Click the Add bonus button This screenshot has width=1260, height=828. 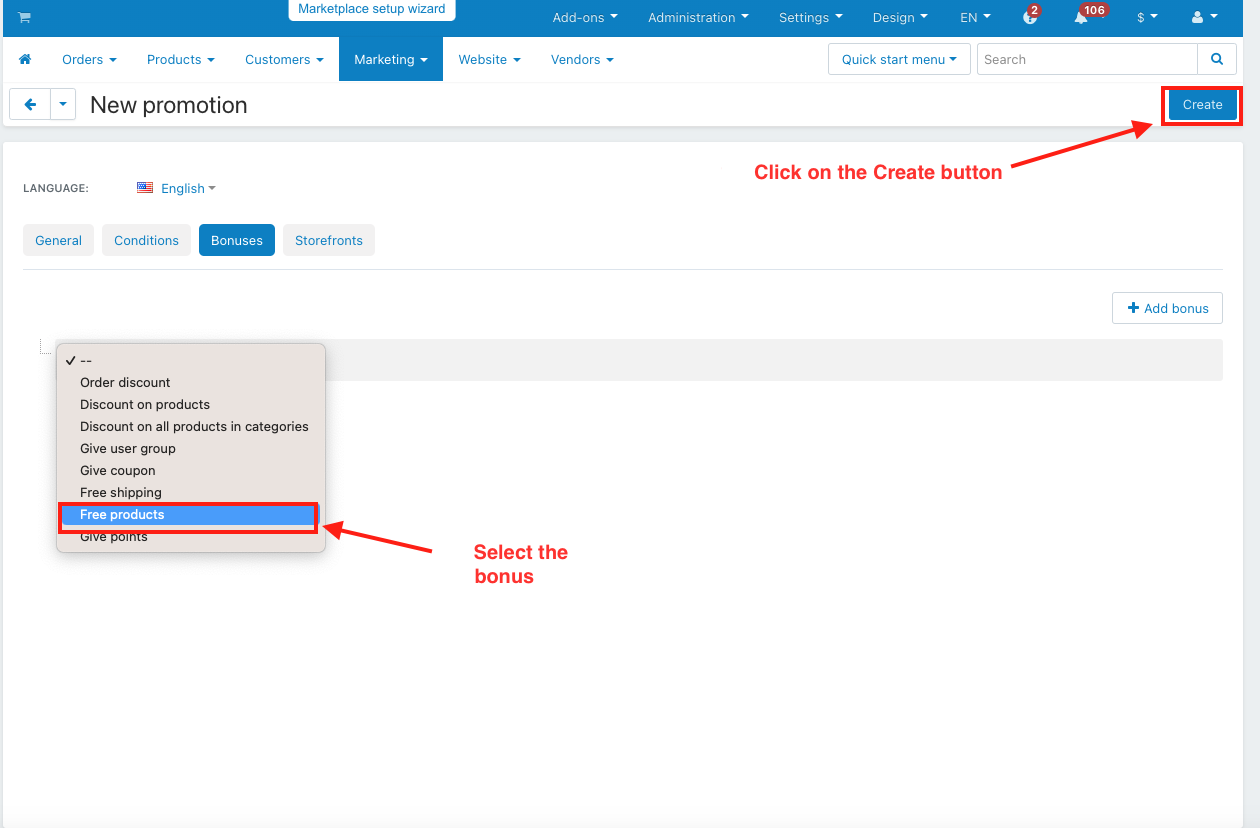[1167, 308]
